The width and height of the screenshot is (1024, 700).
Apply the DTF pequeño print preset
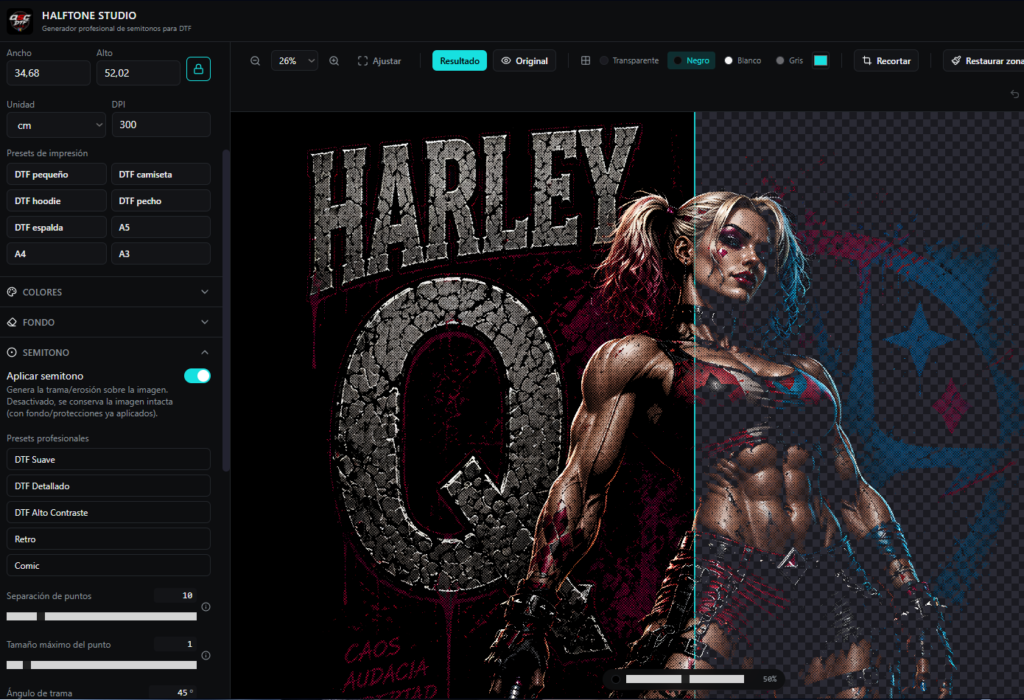click(56, 174)
